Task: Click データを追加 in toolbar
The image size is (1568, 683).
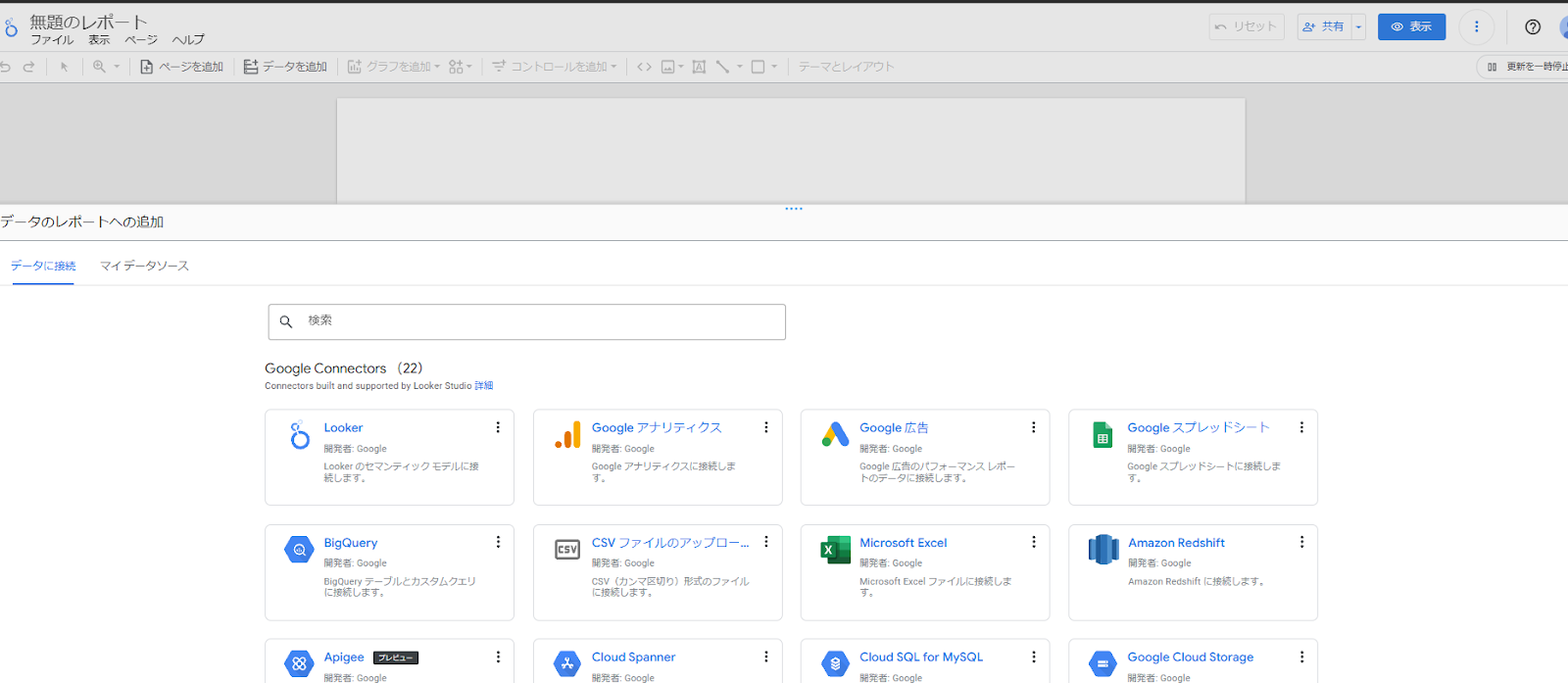Action: [285, 67]
